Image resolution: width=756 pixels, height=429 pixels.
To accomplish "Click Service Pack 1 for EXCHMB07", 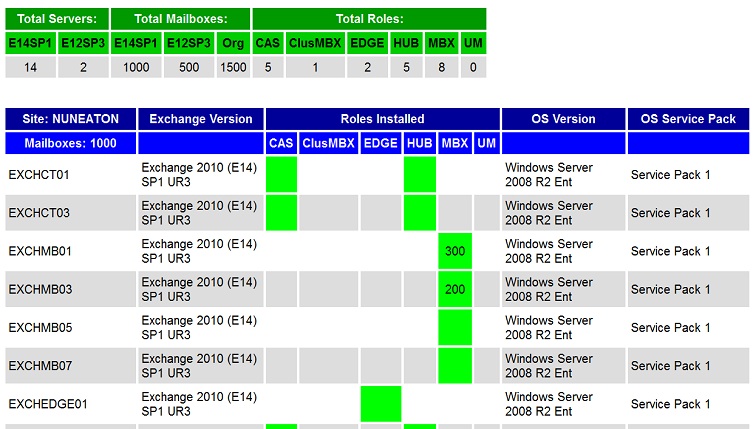I will (670, 366).
